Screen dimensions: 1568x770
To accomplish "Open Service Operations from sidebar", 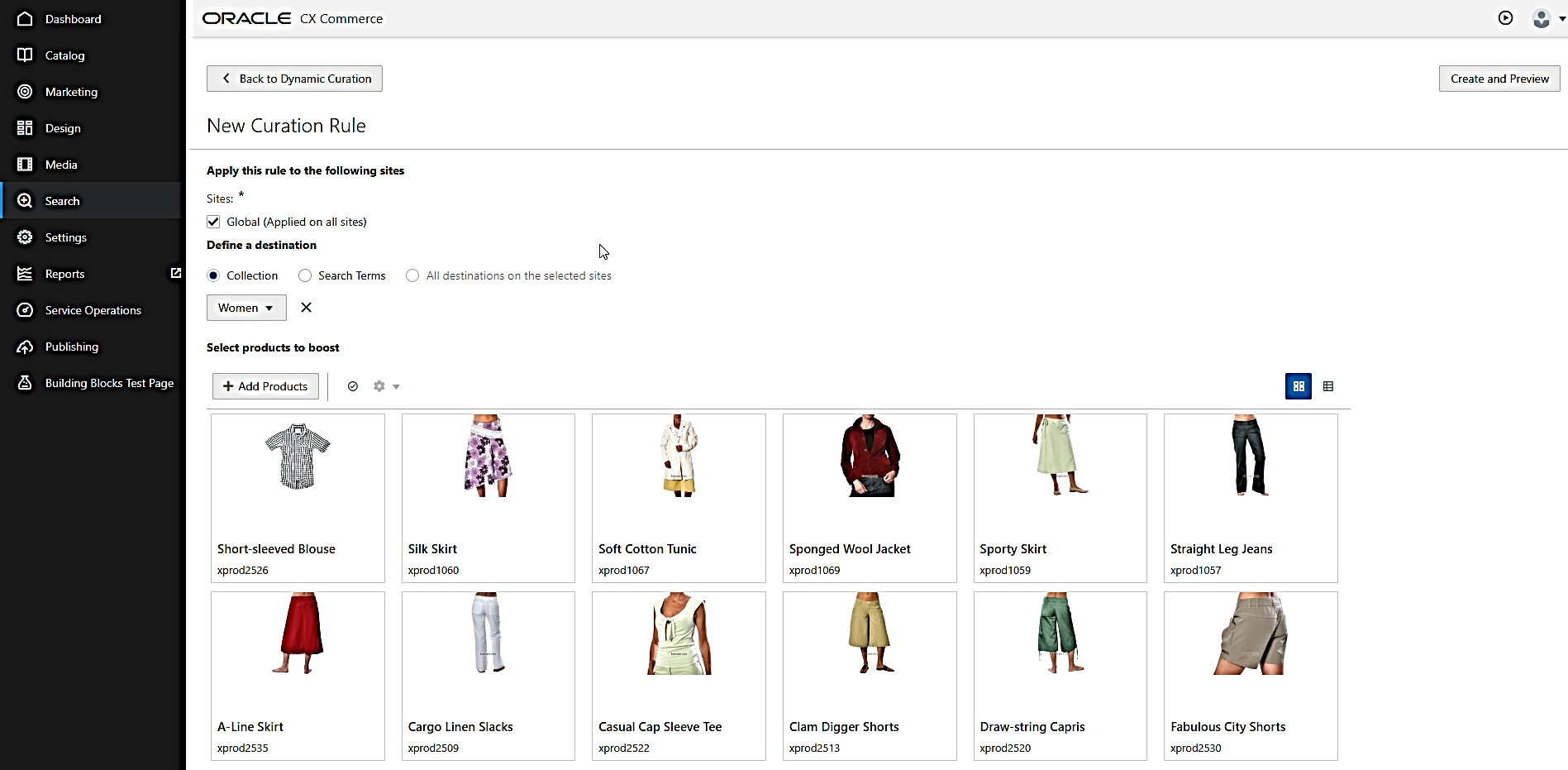I will (93, 310).
